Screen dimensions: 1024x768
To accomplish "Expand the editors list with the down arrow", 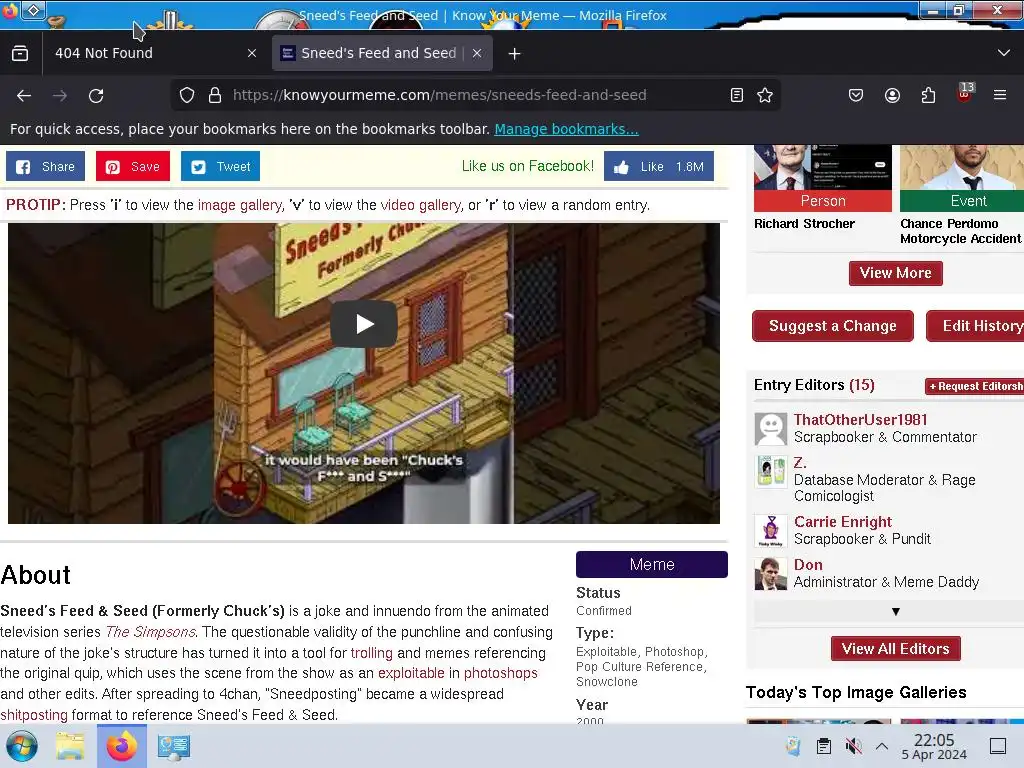I will [896, 612].
